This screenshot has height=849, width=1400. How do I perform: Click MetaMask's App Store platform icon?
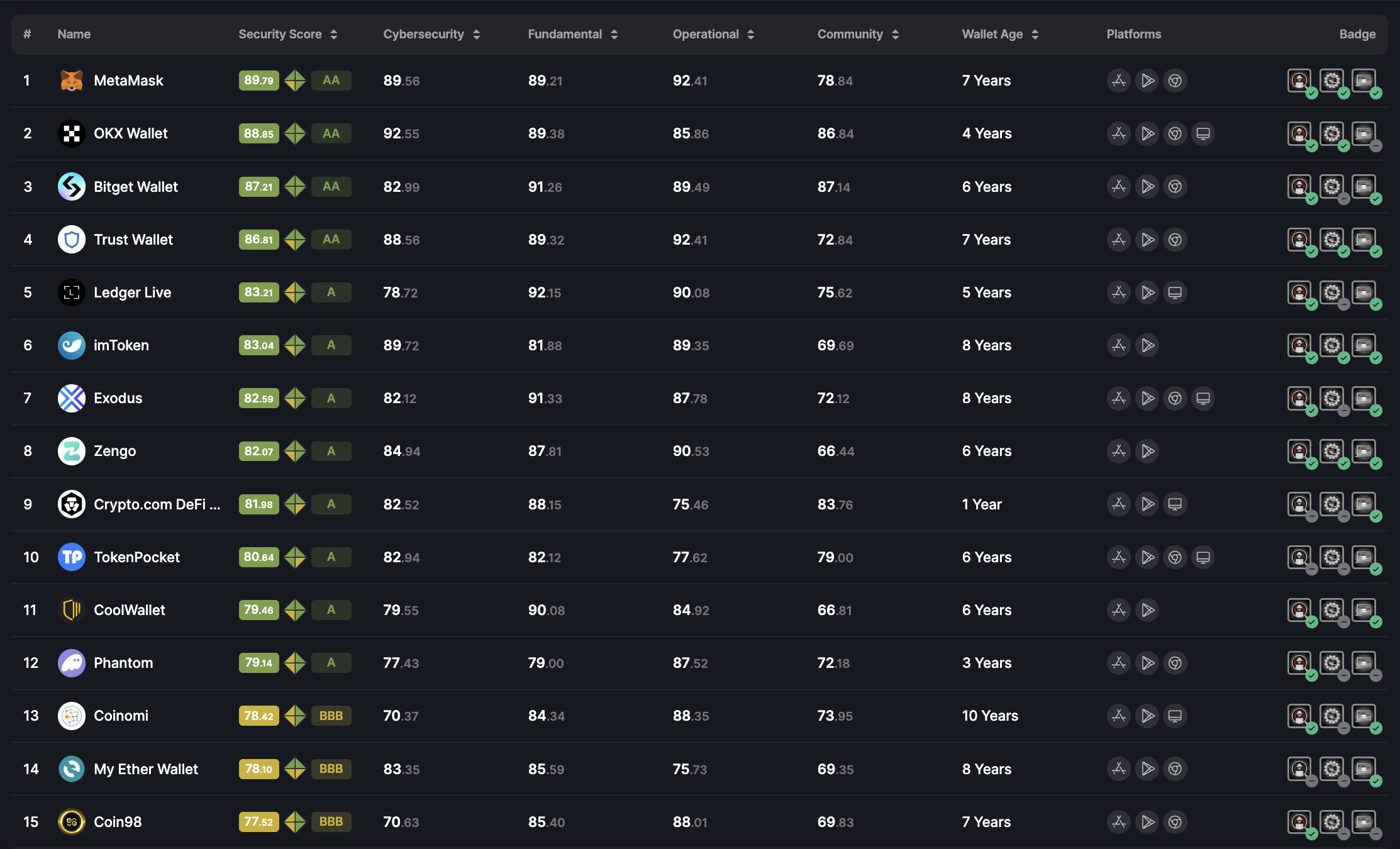pyautogui.click(x=1118, y=80)
